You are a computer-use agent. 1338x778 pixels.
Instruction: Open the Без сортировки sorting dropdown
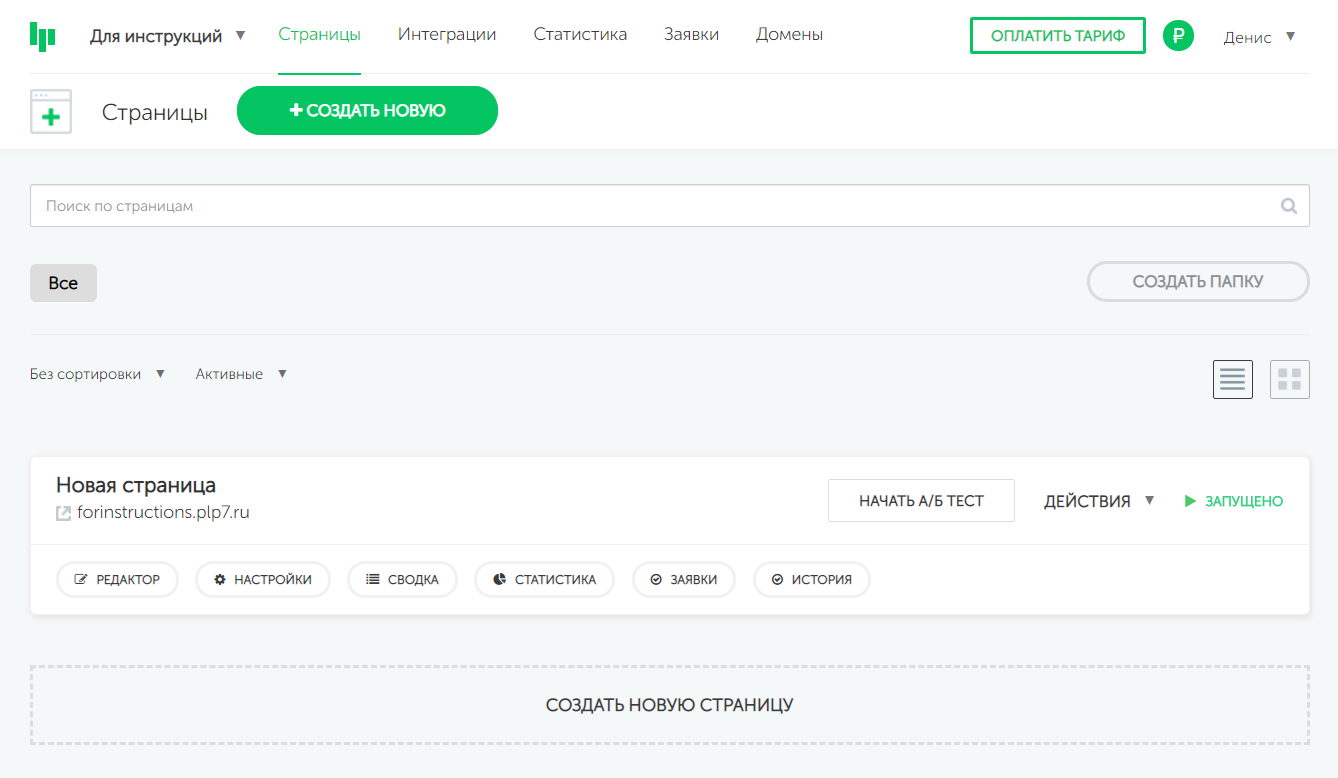coord(97,374)
